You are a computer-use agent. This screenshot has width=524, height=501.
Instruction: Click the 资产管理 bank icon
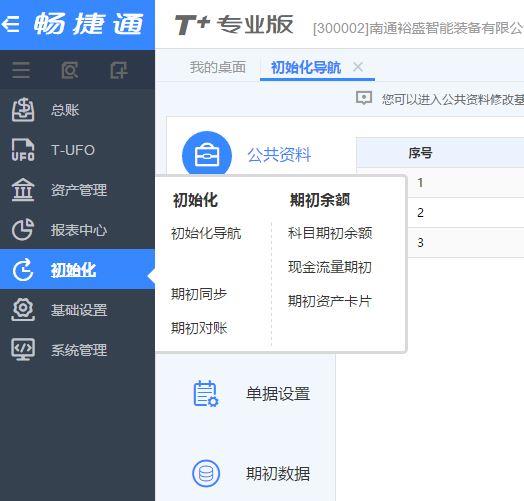pos(23,190)
